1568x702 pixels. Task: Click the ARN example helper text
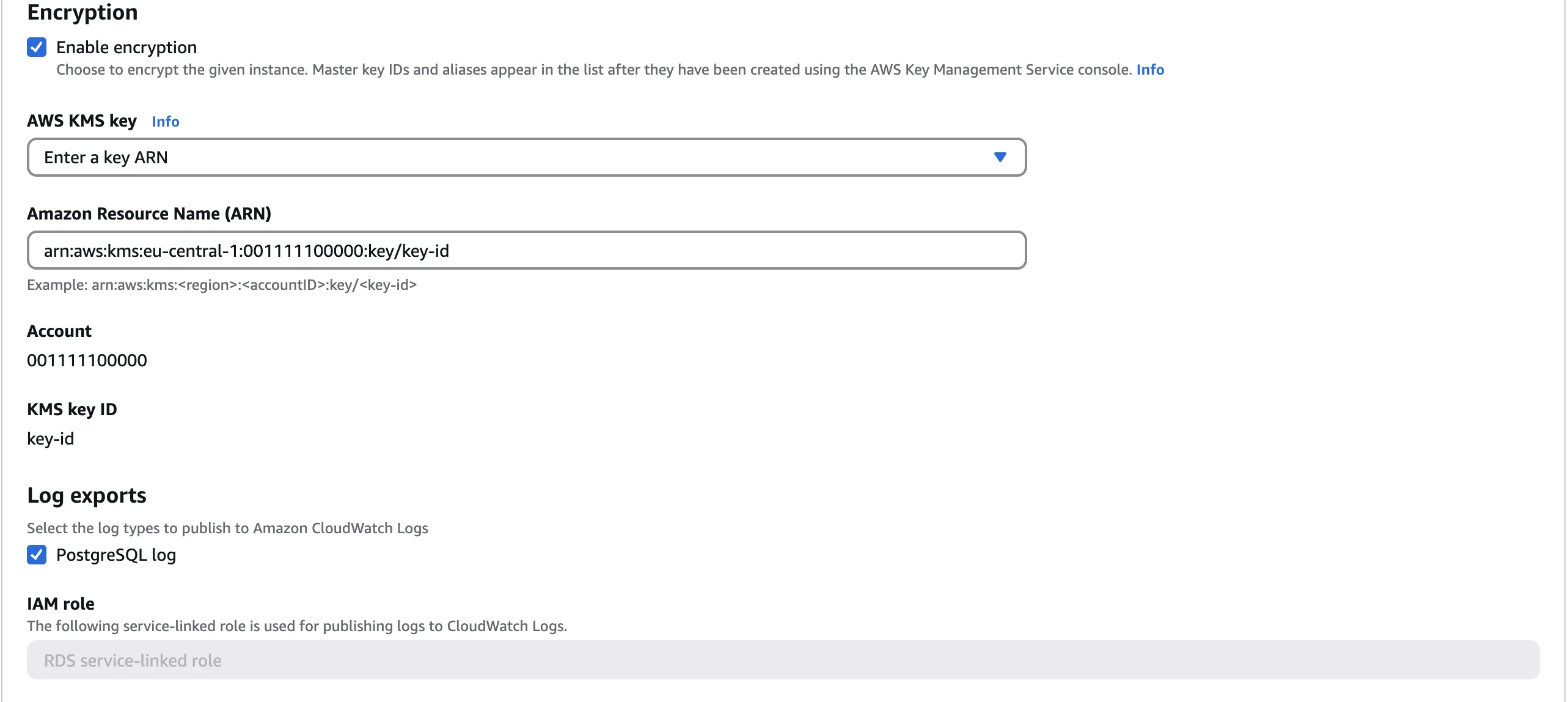222,285
